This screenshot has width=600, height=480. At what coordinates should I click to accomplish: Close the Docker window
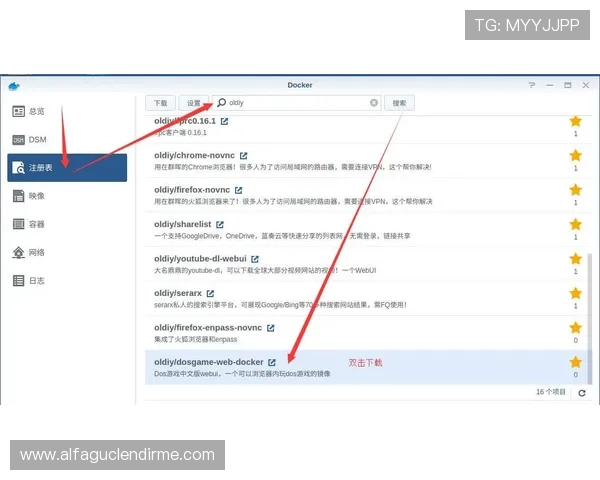[x=586, y=85]
